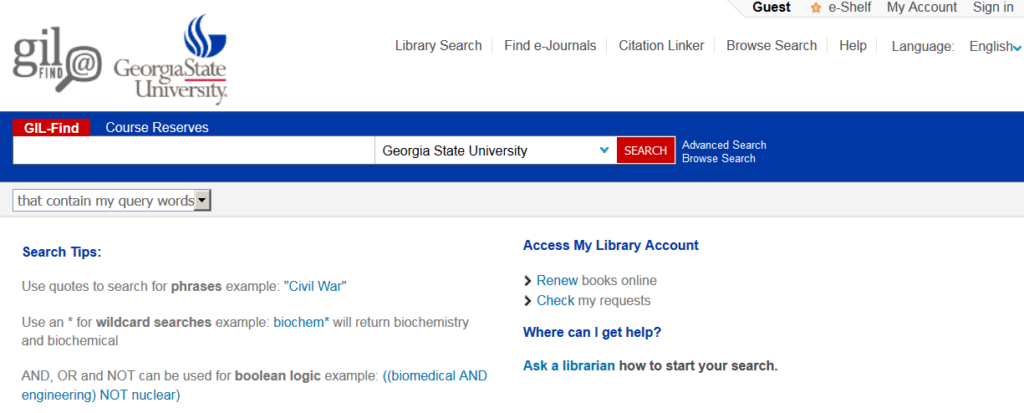Click the Sign in link
This screenshot has width=1024, height=413.
(x=993, y=7)
